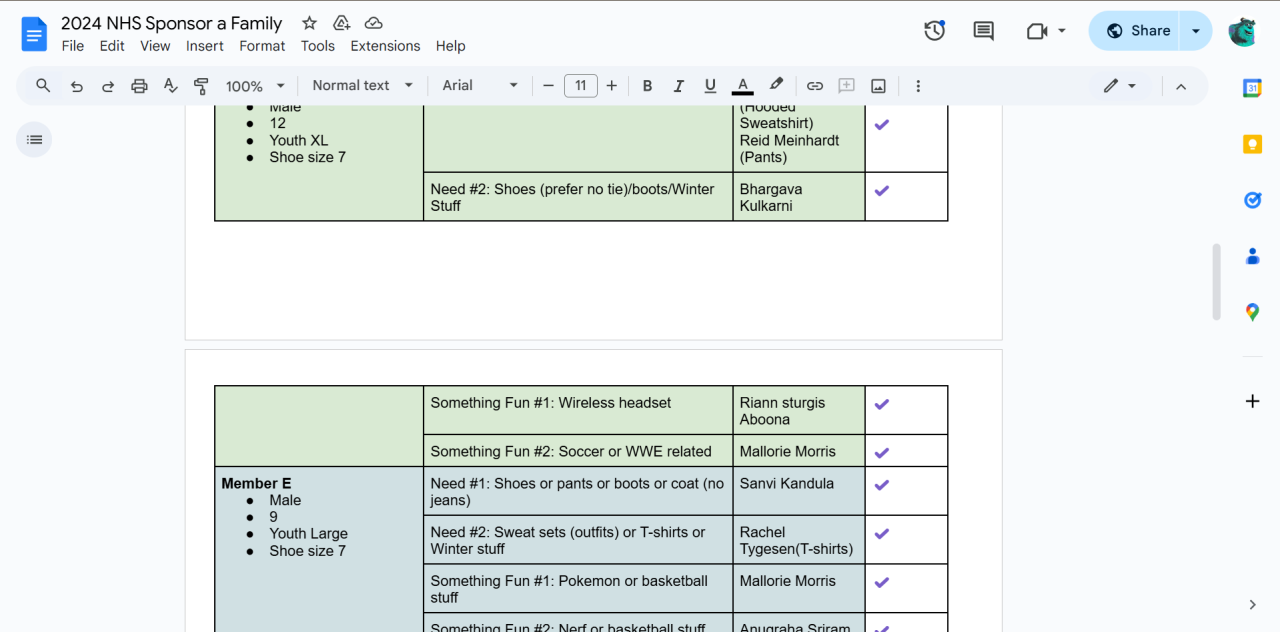View the cloud save status icon

pos(374,23)
